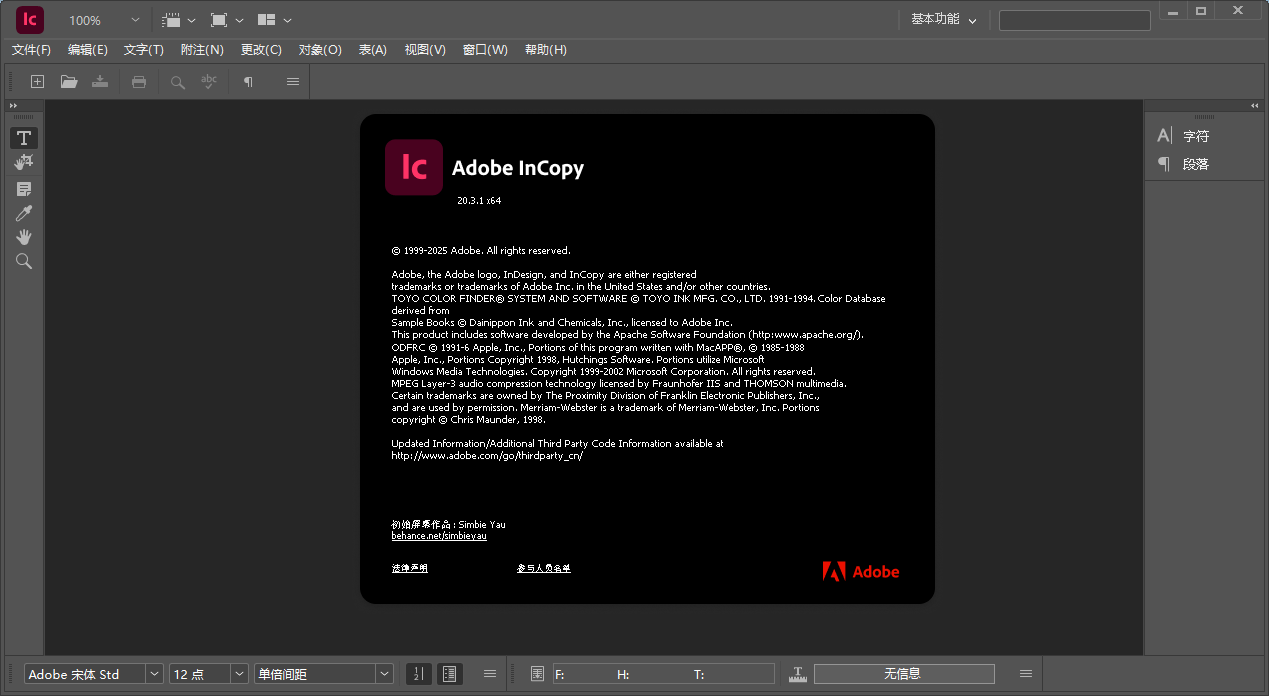Expand the left toolbox double arrows
Image resolution: width=1269 pixels, height=696 pixels.
14,105
